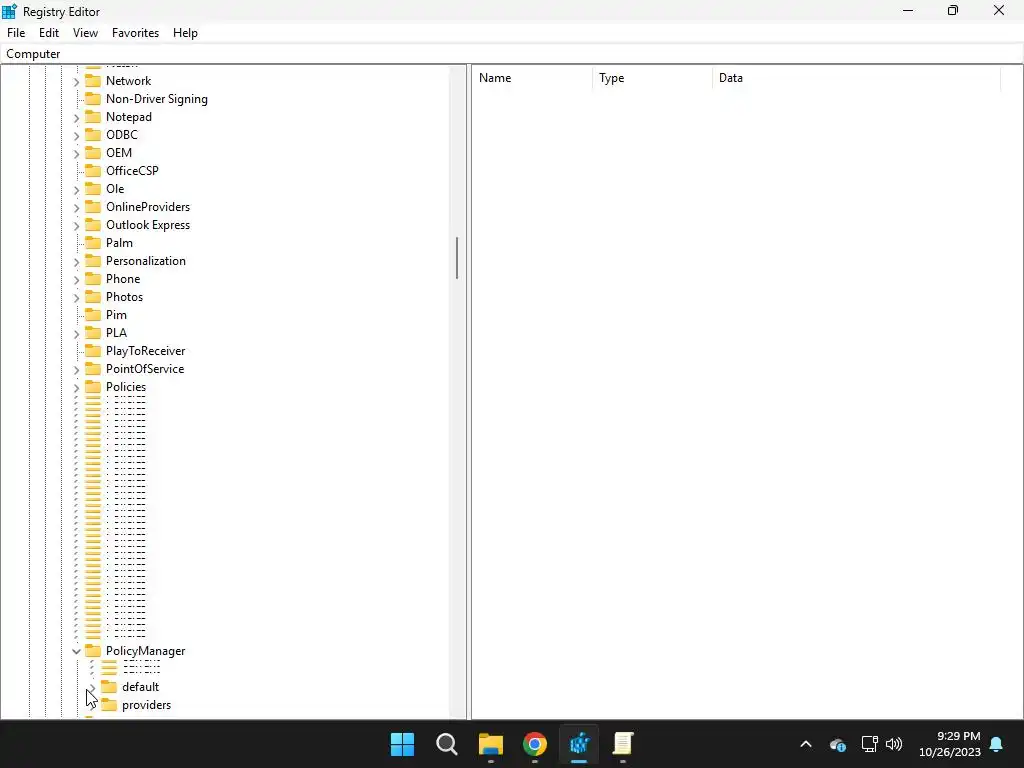Click the PointOfService folder icon

93,368
